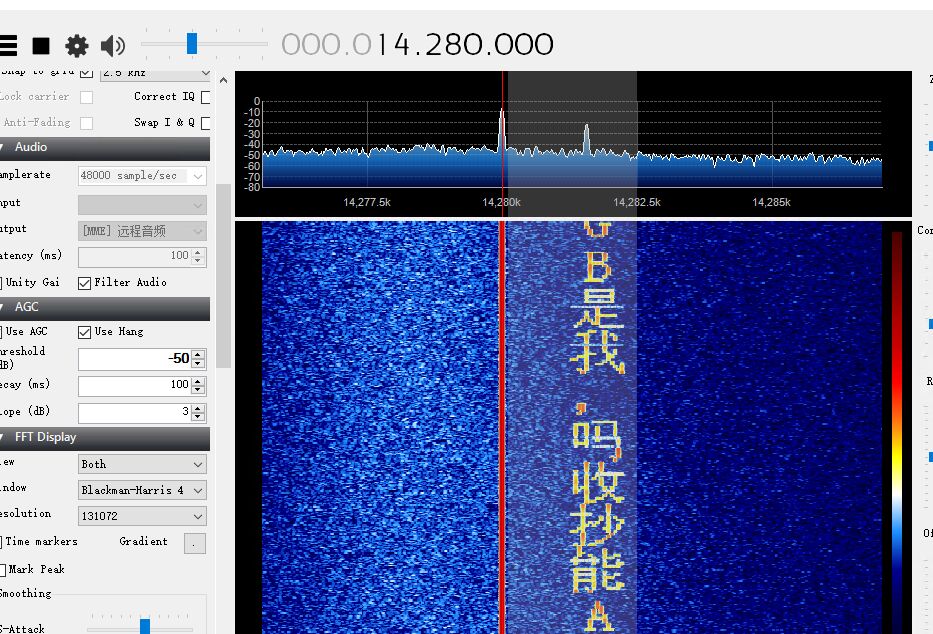Toggle the Anti-Fading checkbox
Viewport: 933px width, 634px height.
coord(86,123)
